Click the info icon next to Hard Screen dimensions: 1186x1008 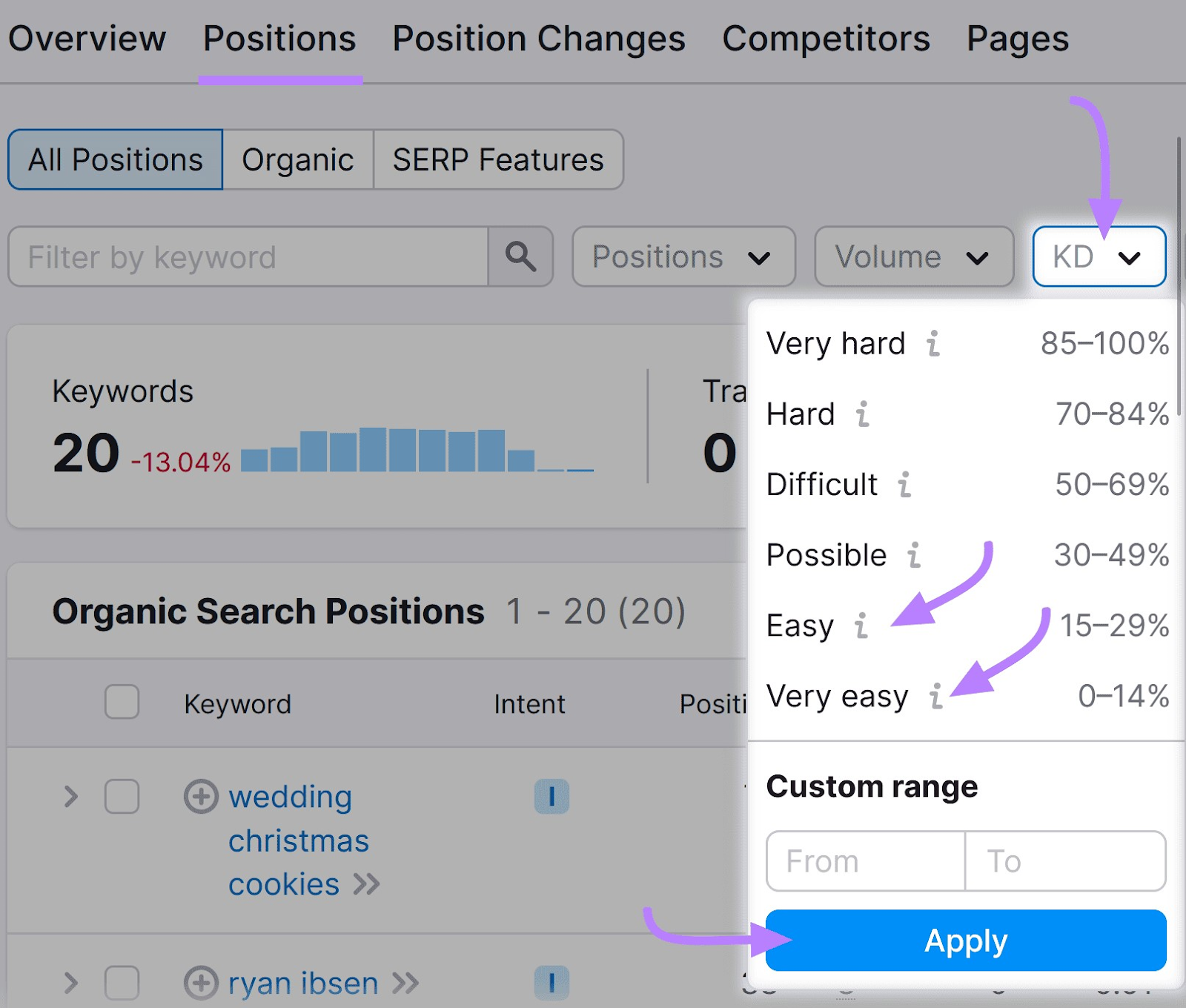coord(863,415)
